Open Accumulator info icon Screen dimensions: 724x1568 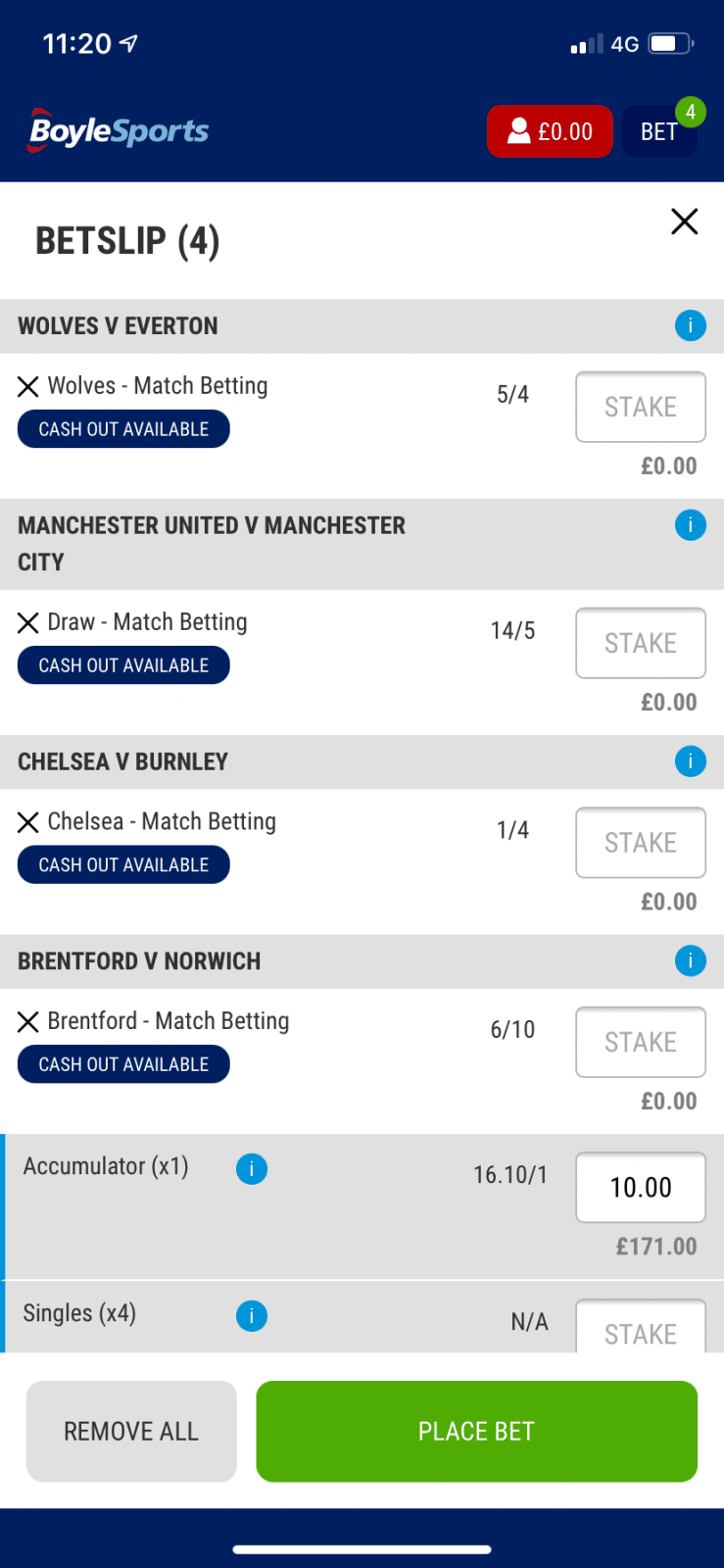click(x=252, y=1168)
